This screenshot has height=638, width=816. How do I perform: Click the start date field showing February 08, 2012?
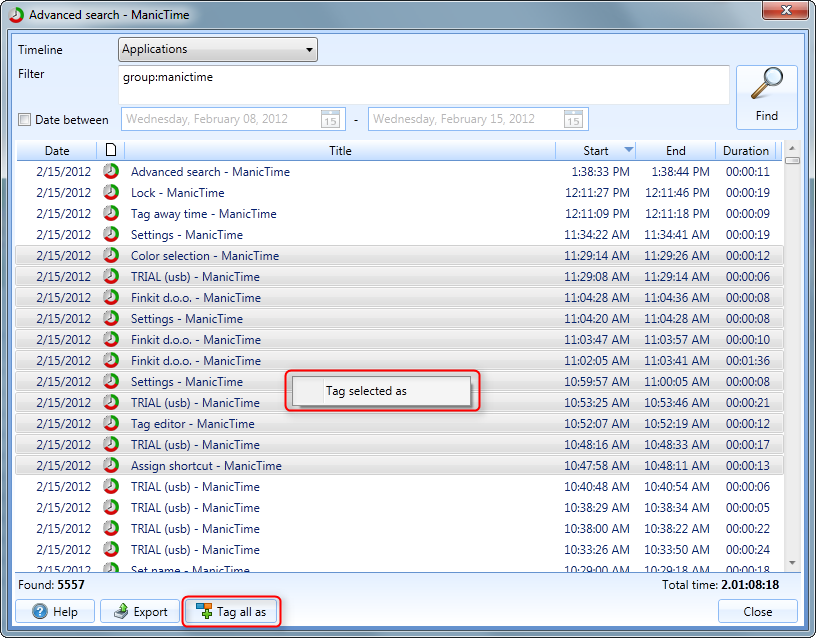233,119
